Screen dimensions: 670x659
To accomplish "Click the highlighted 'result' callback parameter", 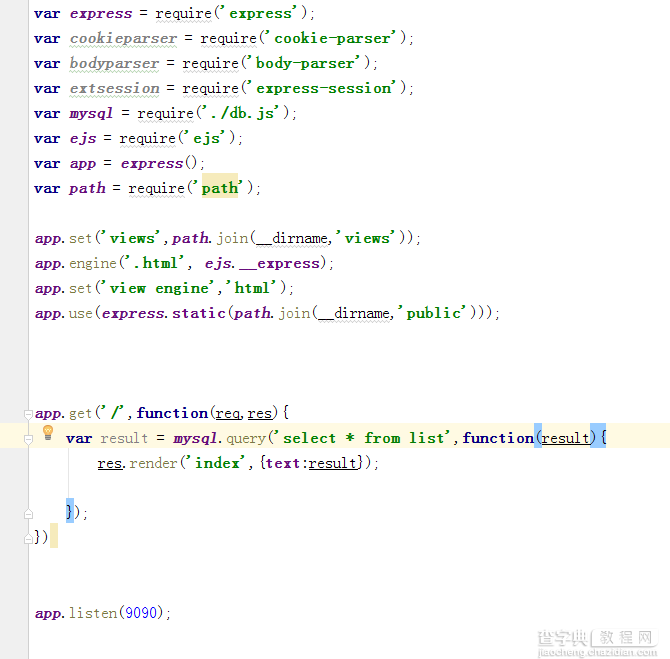I will [x=565, y=438].
